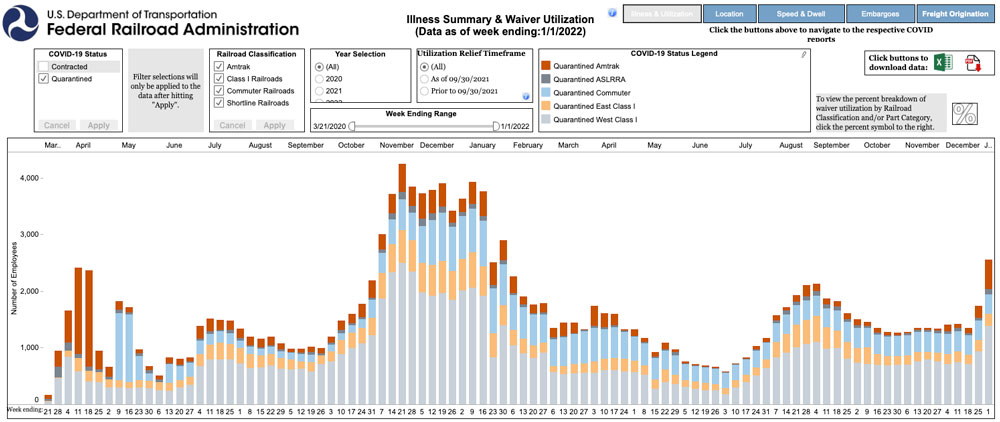Image resolution: width=1000 pixels, height=422 pixels.
Task: Select the 2020 year radio option
Action: coord(319,78)
